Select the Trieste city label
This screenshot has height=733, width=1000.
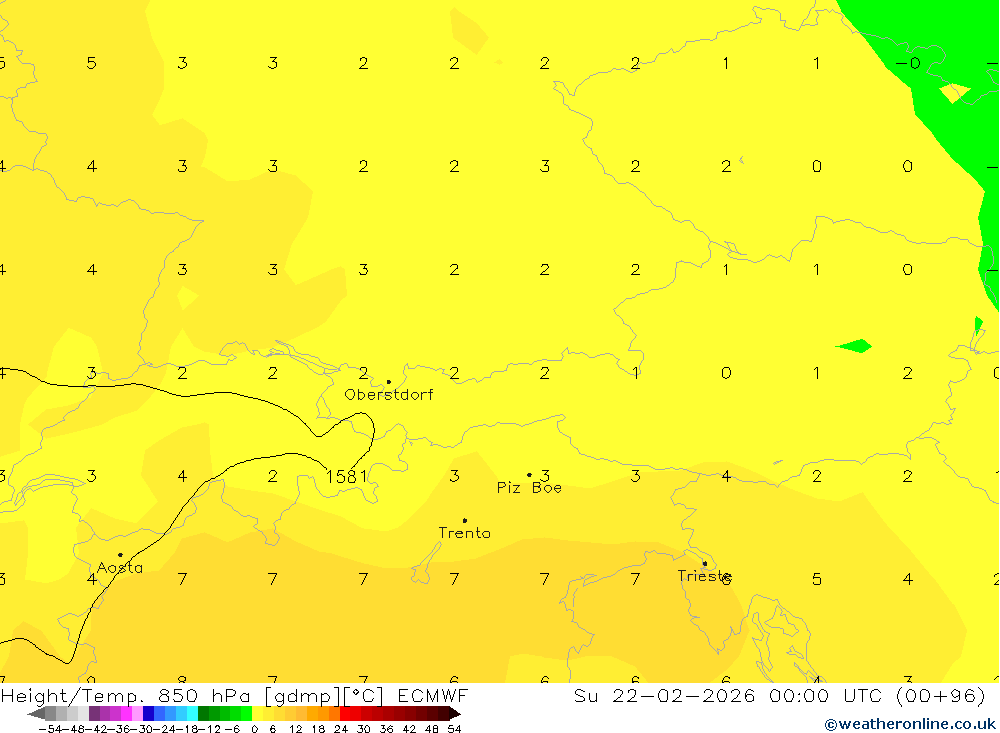[x=704, y=576]
